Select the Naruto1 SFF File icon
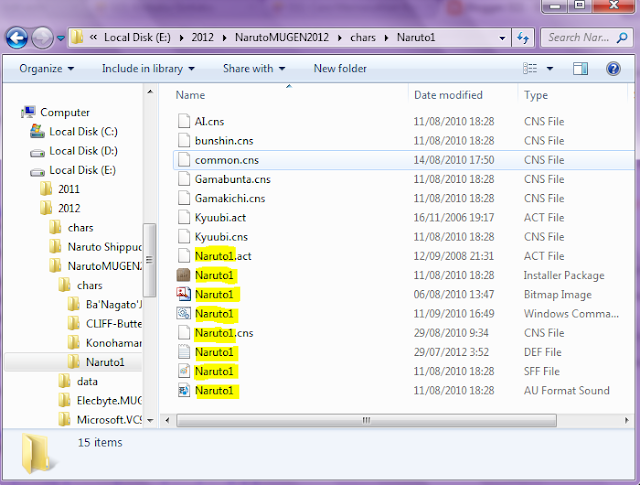 click(184, 371)
